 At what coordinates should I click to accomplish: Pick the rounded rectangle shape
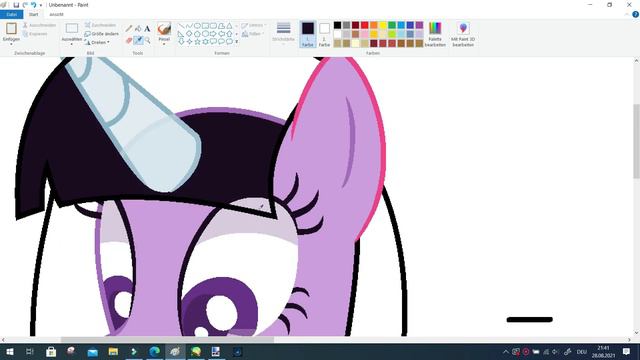[213, 26]
